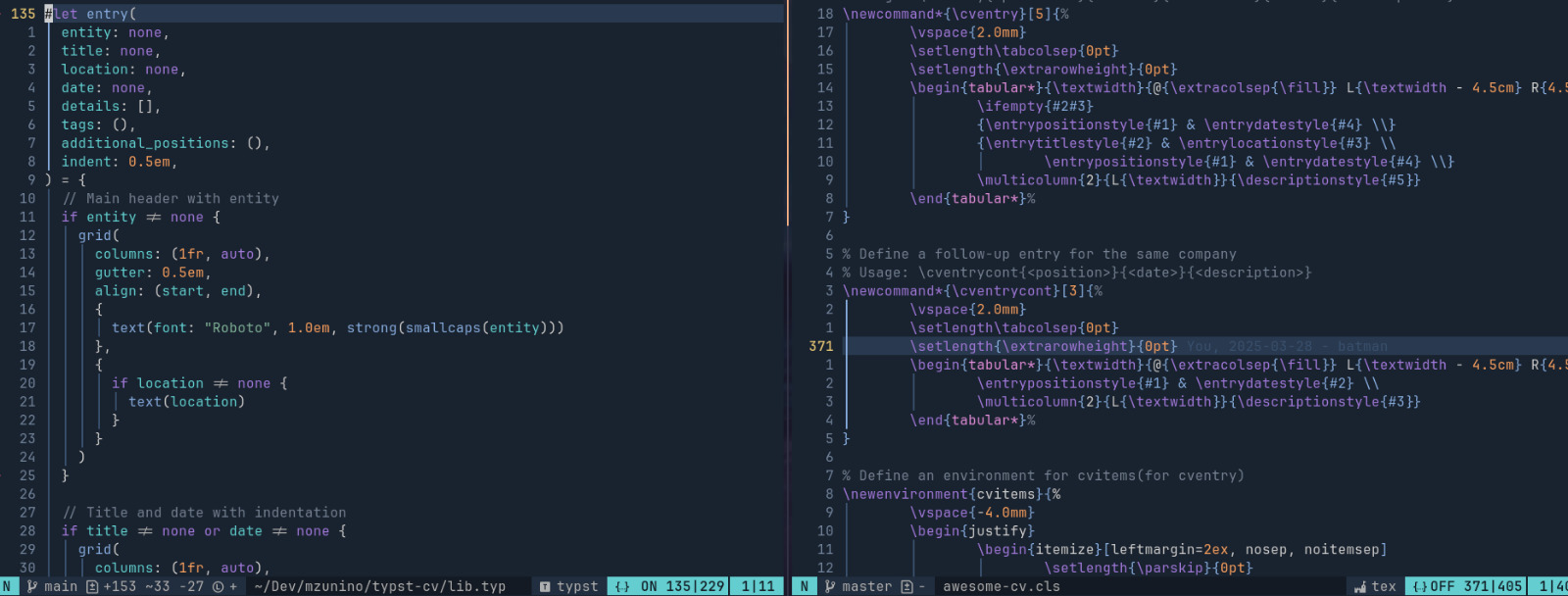Click the 'location: none,' parameter line
1568x596 pixels.
pyautogui.click(x=123, y=70)
